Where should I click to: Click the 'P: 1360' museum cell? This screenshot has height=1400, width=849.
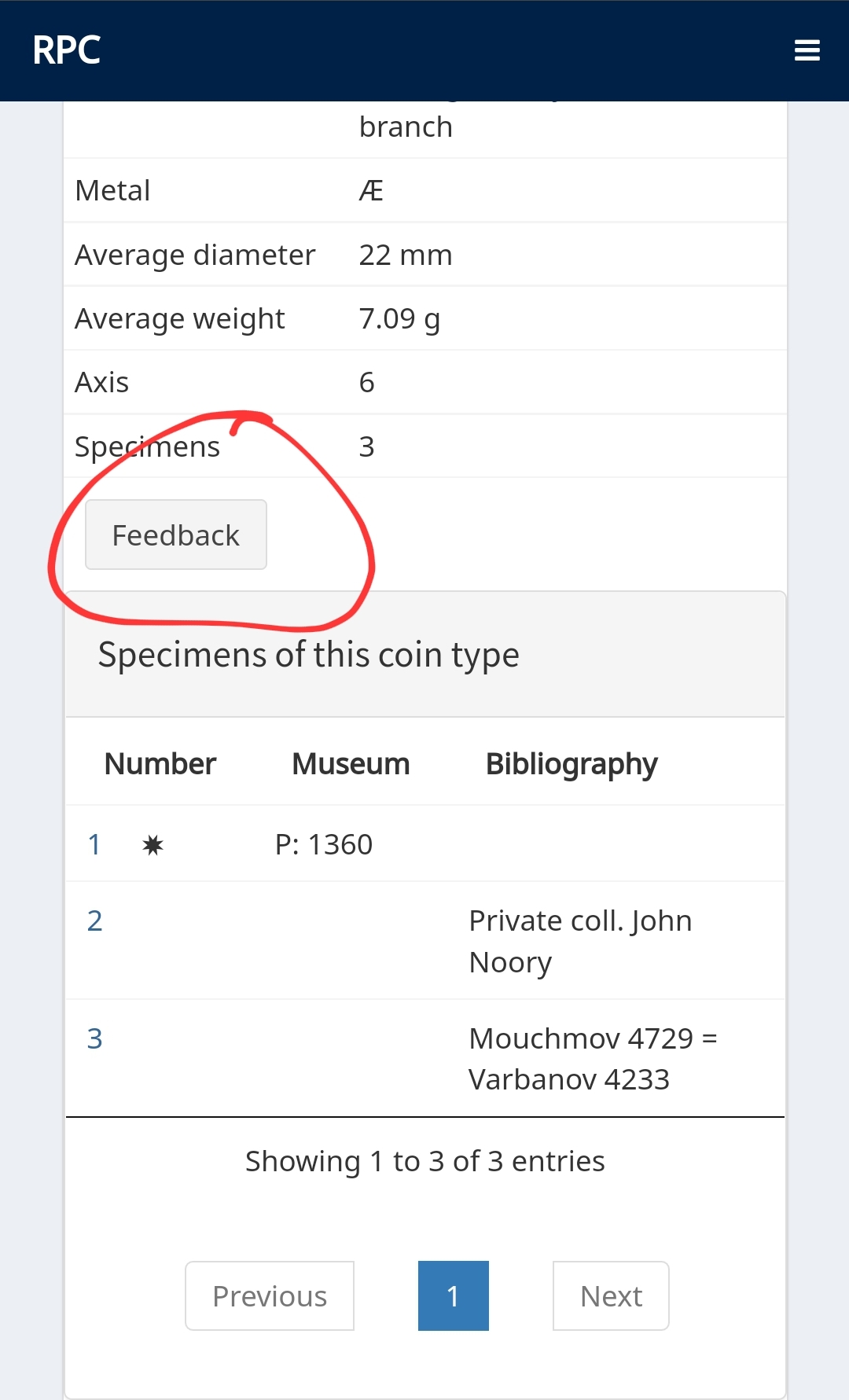[324, 844]
